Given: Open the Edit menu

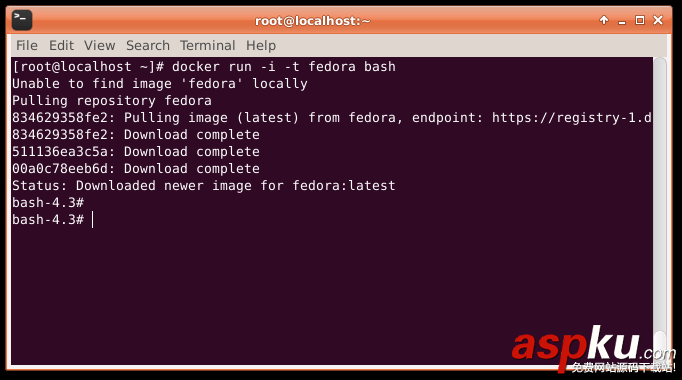Looking at the screenshot, I should pyautogui.click(x=61, y=46).
